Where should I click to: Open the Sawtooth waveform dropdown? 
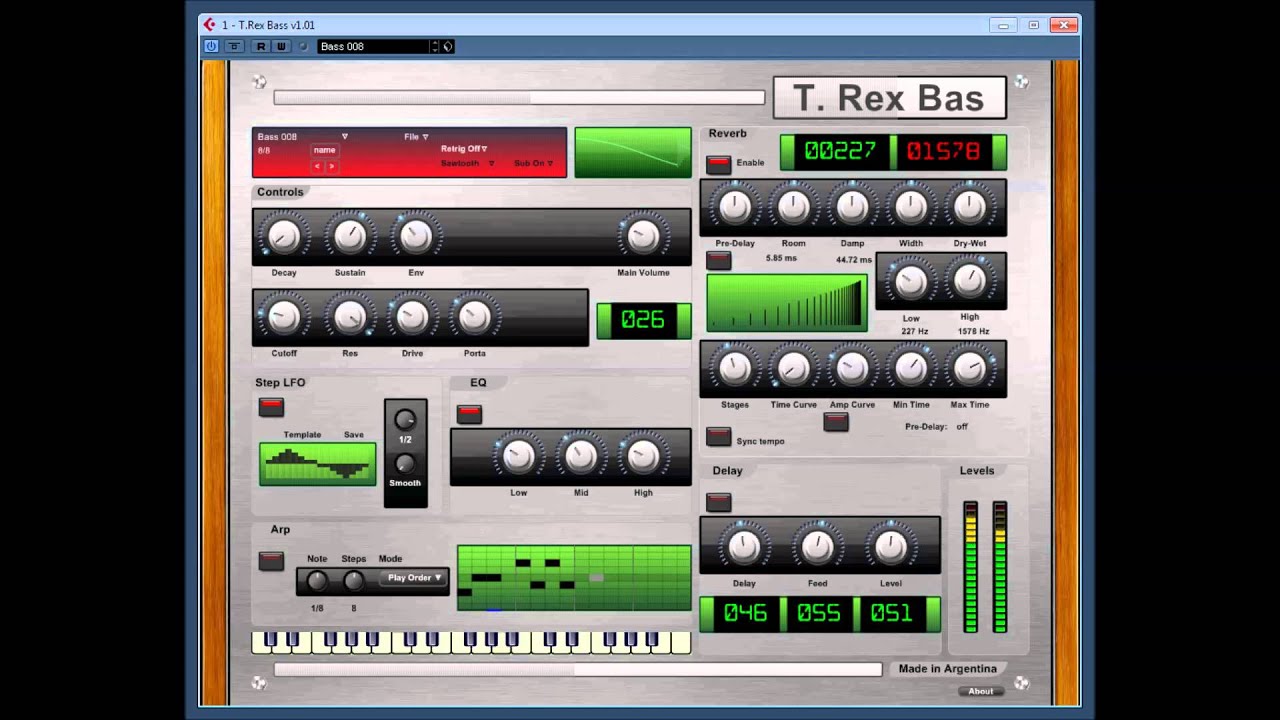point(468,163)
